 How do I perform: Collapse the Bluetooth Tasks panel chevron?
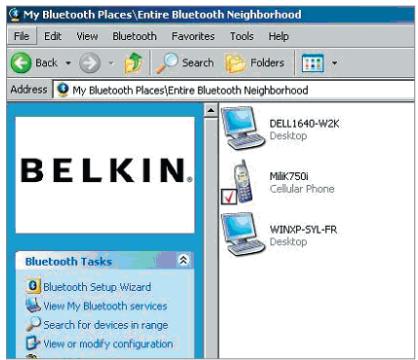[x=183, y=260]
